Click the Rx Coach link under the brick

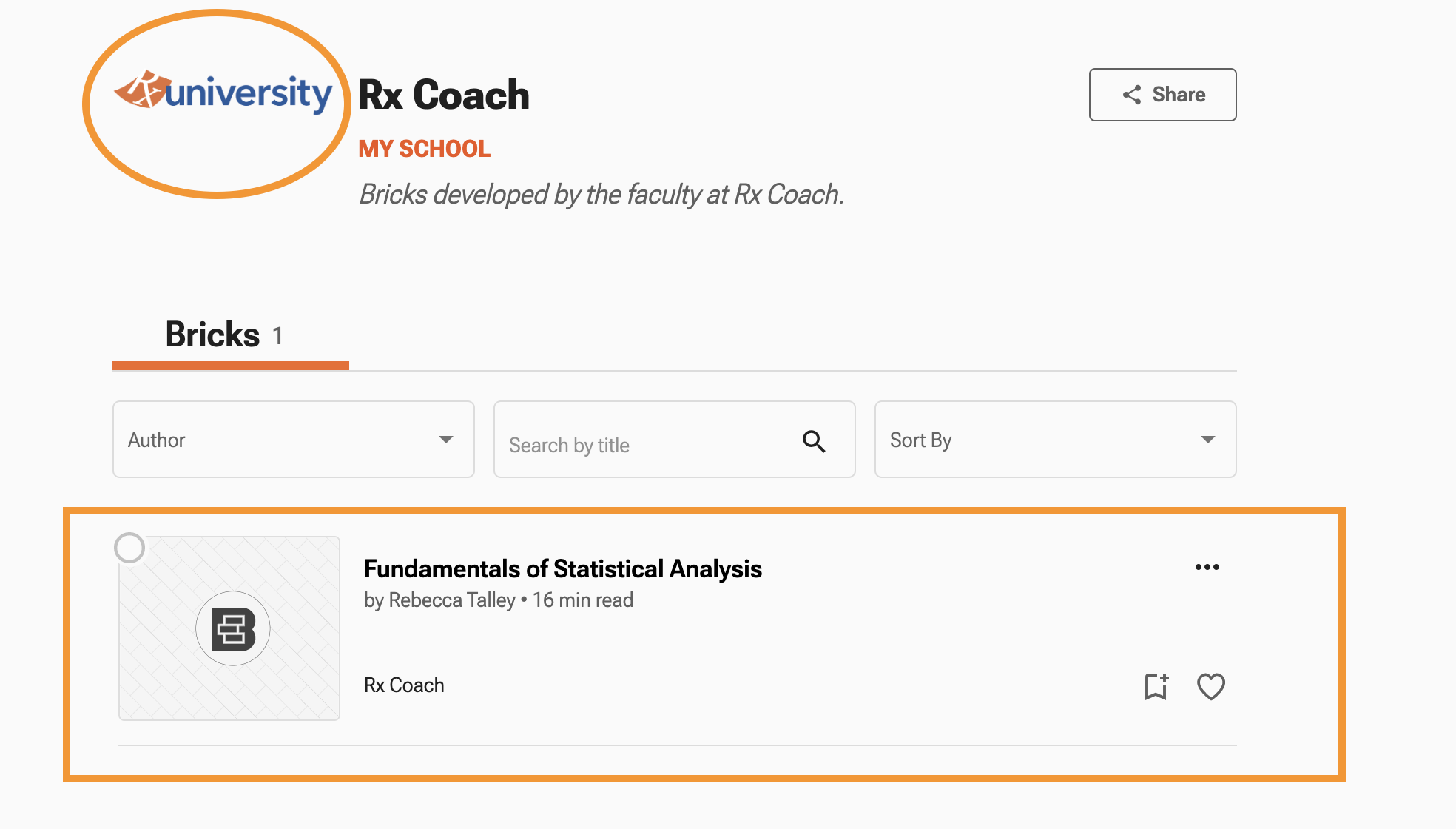404,685
